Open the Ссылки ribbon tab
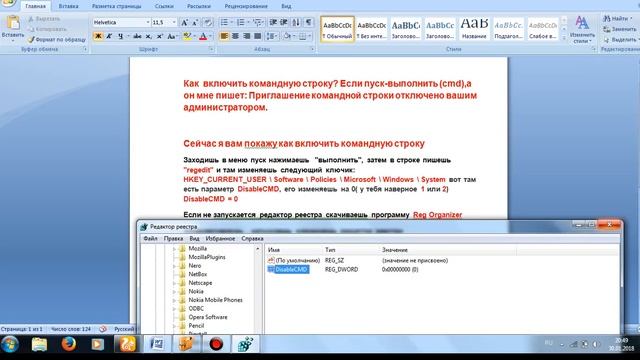 coord(164,7)
